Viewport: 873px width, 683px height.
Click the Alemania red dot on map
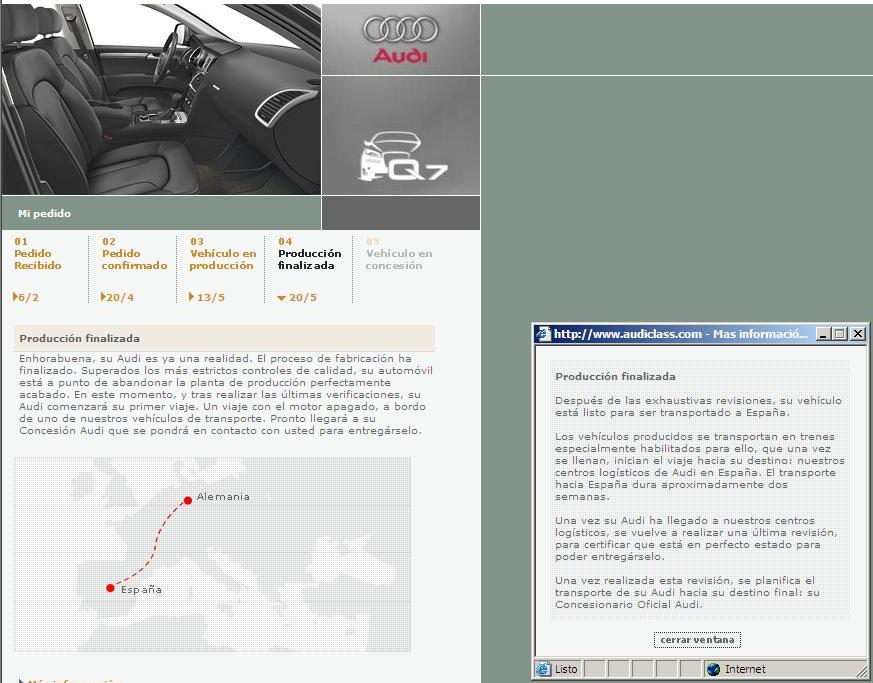(x=188, y=500)
